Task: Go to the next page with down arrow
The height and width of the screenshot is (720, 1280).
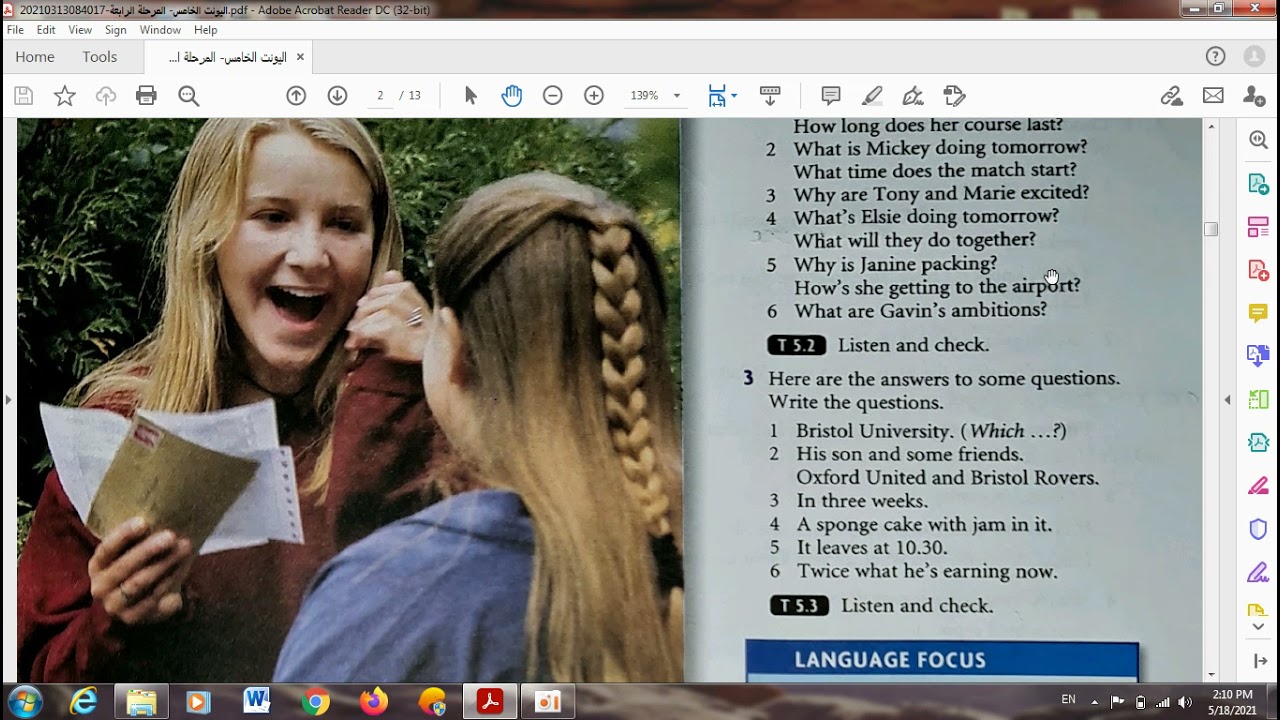Action: pyautogui.click(x=337, y=96)
